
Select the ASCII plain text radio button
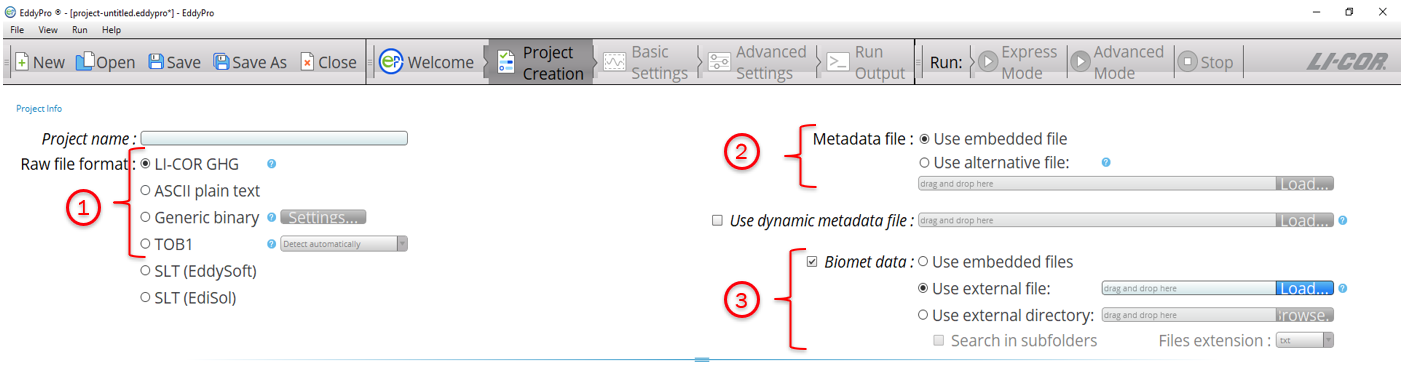146,190
